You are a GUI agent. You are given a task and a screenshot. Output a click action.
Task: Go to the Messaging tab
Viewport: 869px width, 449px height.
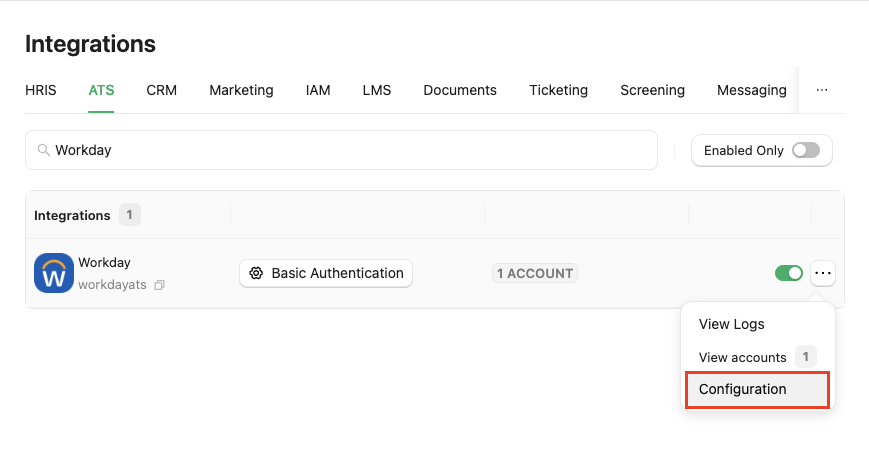point(752,90)
